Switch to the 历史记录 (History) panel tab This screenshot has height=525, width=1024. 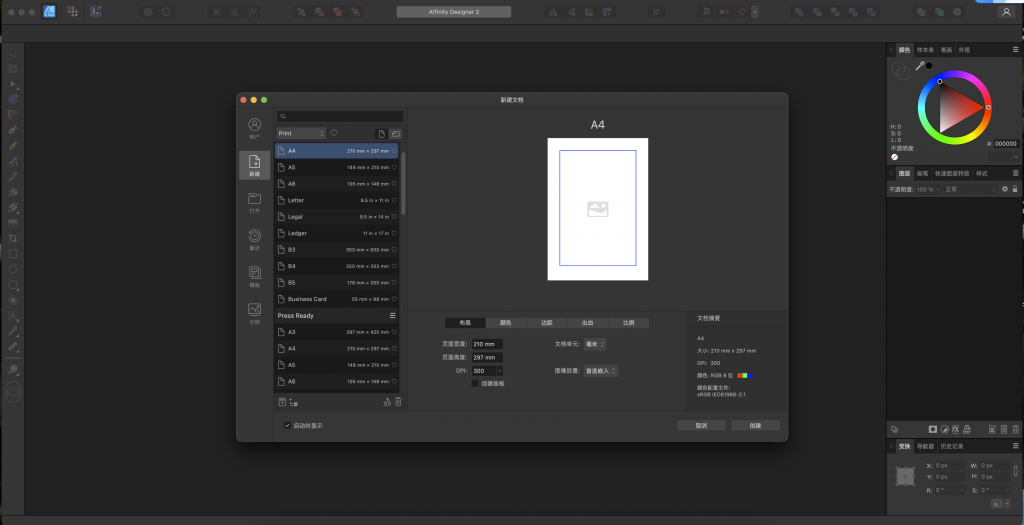tap(952, 447)
